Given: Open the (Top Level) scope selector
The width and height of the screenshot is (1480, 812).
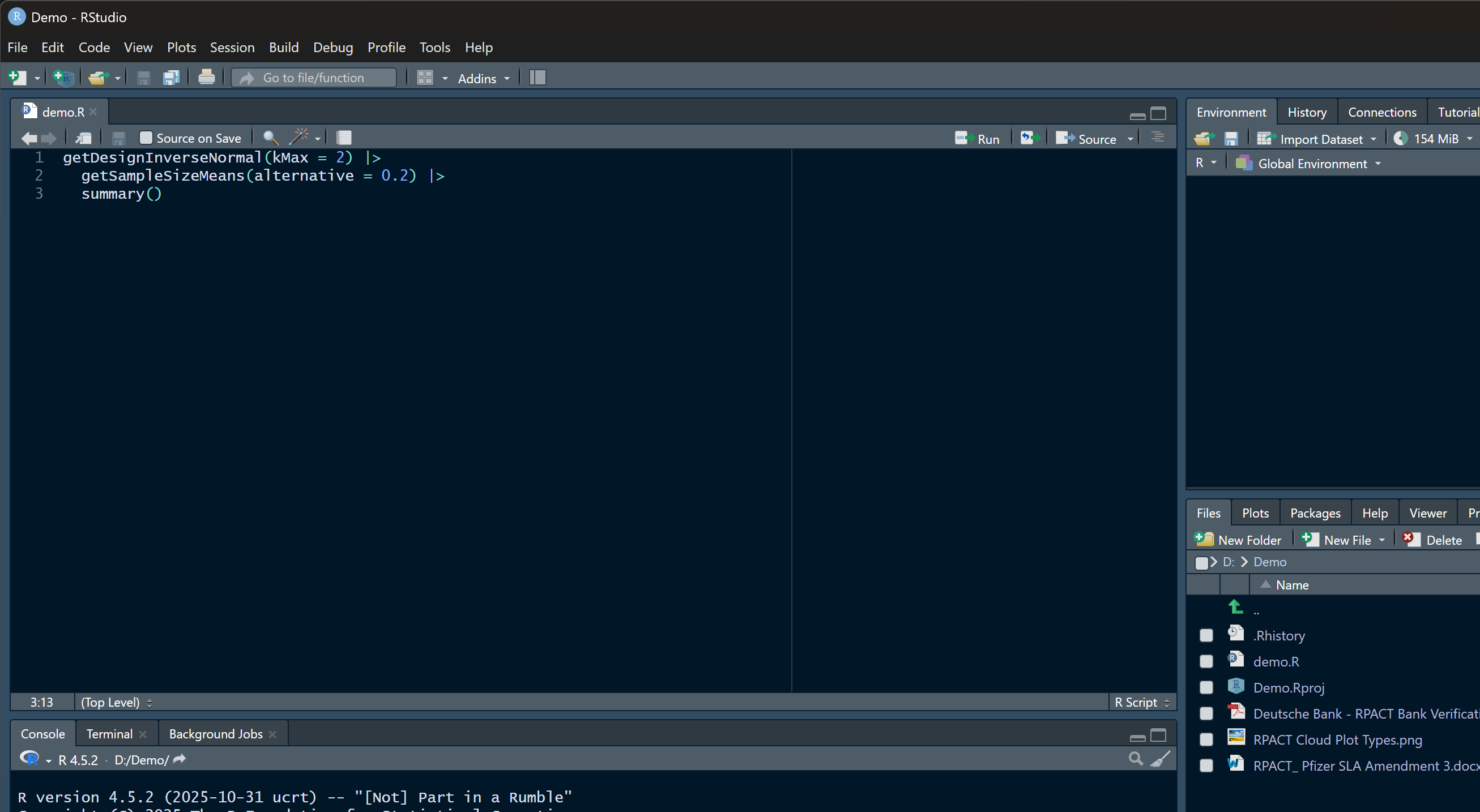Looking at the screenshot, I should (117, 702).
